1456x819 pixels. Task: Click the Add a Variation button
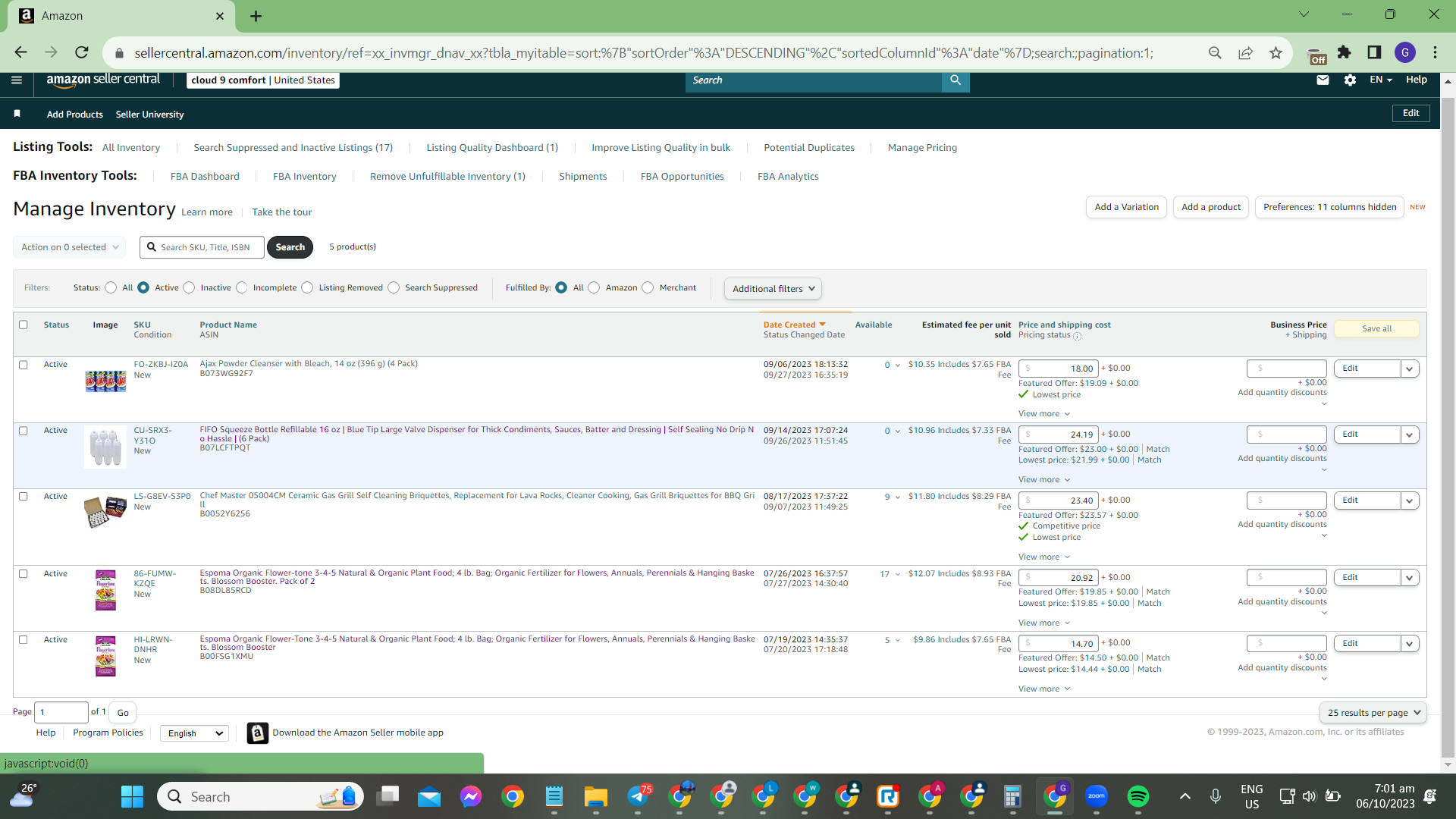(x=1126, y=207)
